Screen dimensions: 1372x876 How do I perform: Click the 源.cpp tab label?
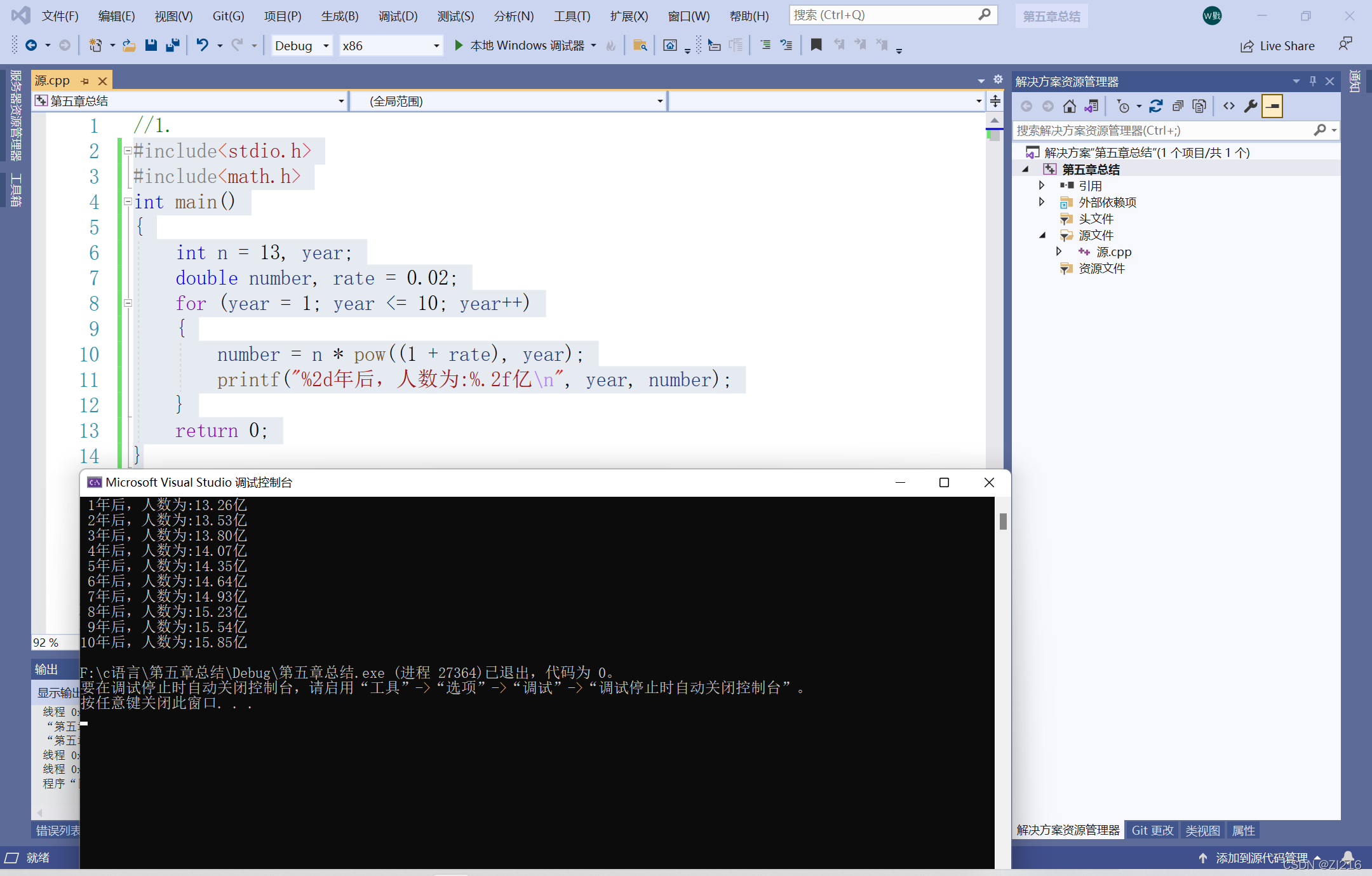[55, 80]
